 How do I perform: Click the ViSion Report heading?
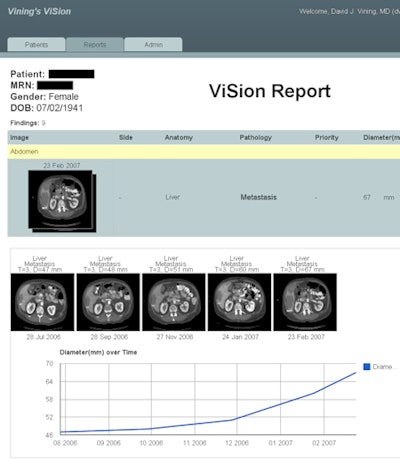click(x=270, y=91)
